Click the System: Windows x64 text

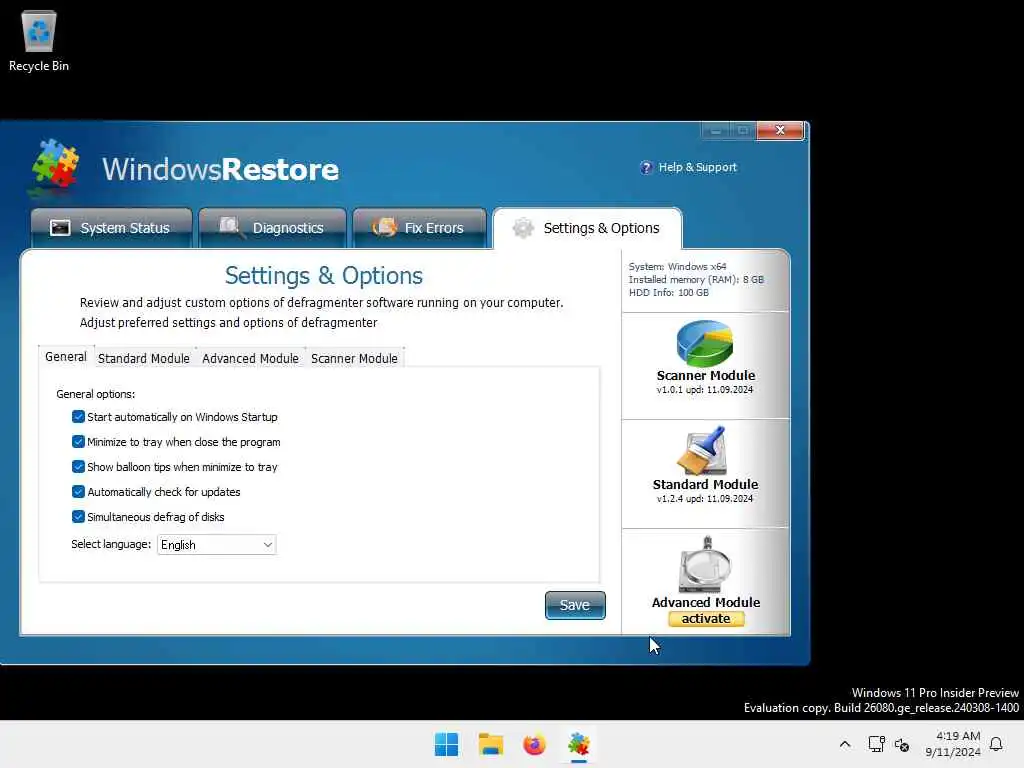(677, 266)
